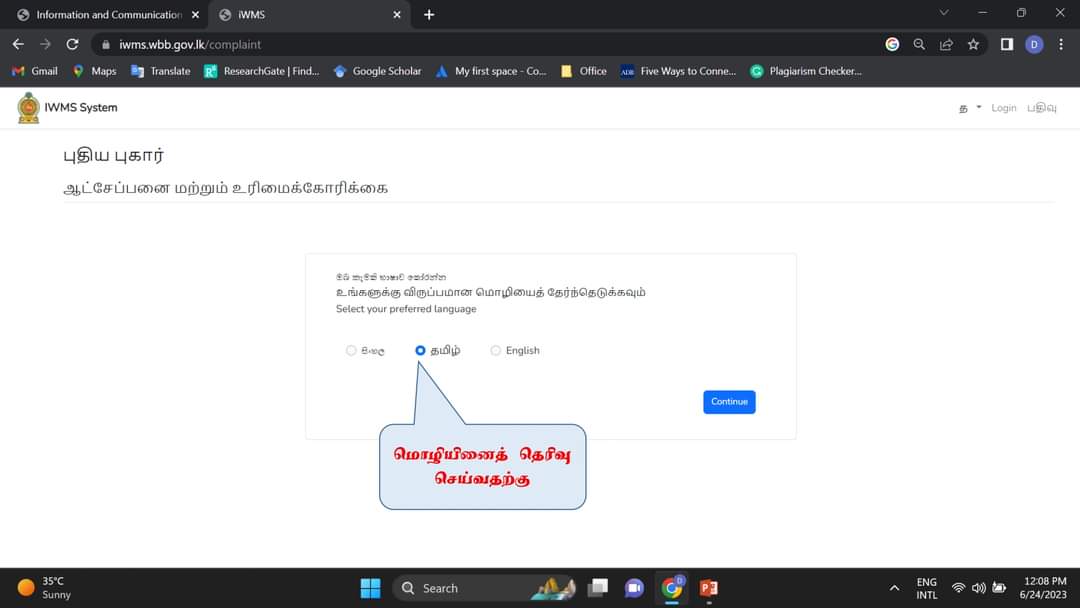The image size is (1080, 608).
Task: Open the browser side panel icon
Action: (1006, 44)
